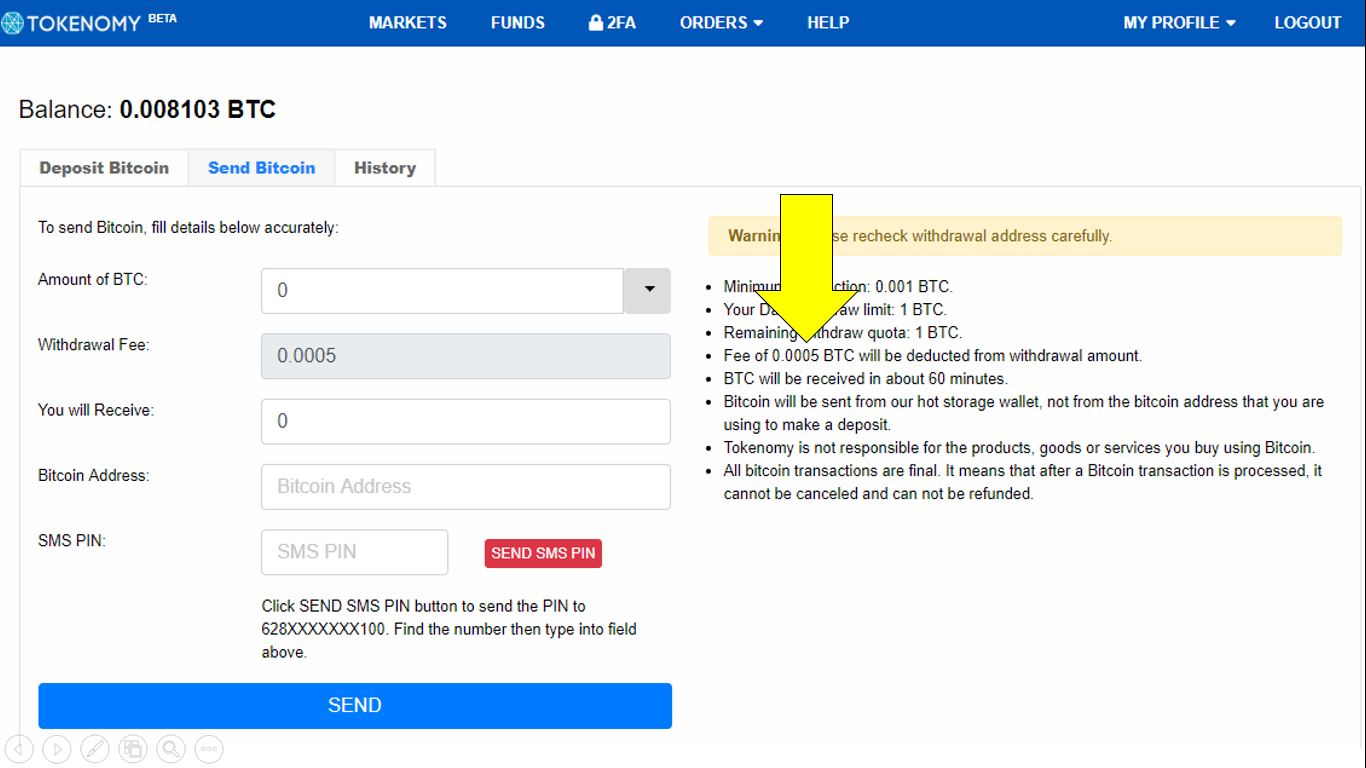Screen dimensions: 1366x768
Task: Click the 'You will Receive:' label
Action: (96, 410)
